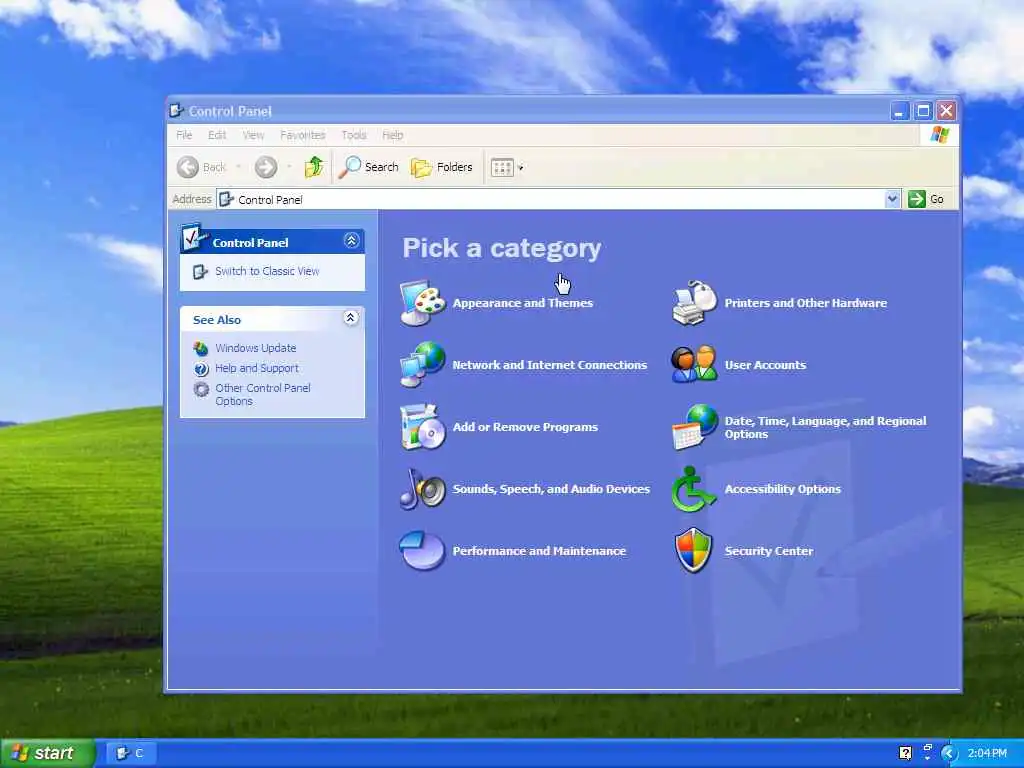This screenshot has width=1024, height=768.
Task: Click the User Accounts text link
Action: pos(765,365)
